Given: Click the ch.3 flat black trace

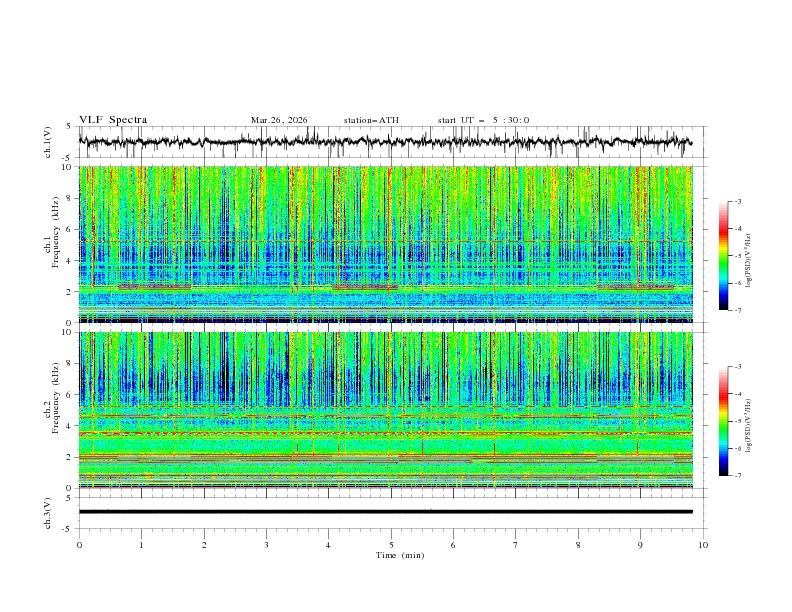Looking at the screenshot, I should (386, 512).
